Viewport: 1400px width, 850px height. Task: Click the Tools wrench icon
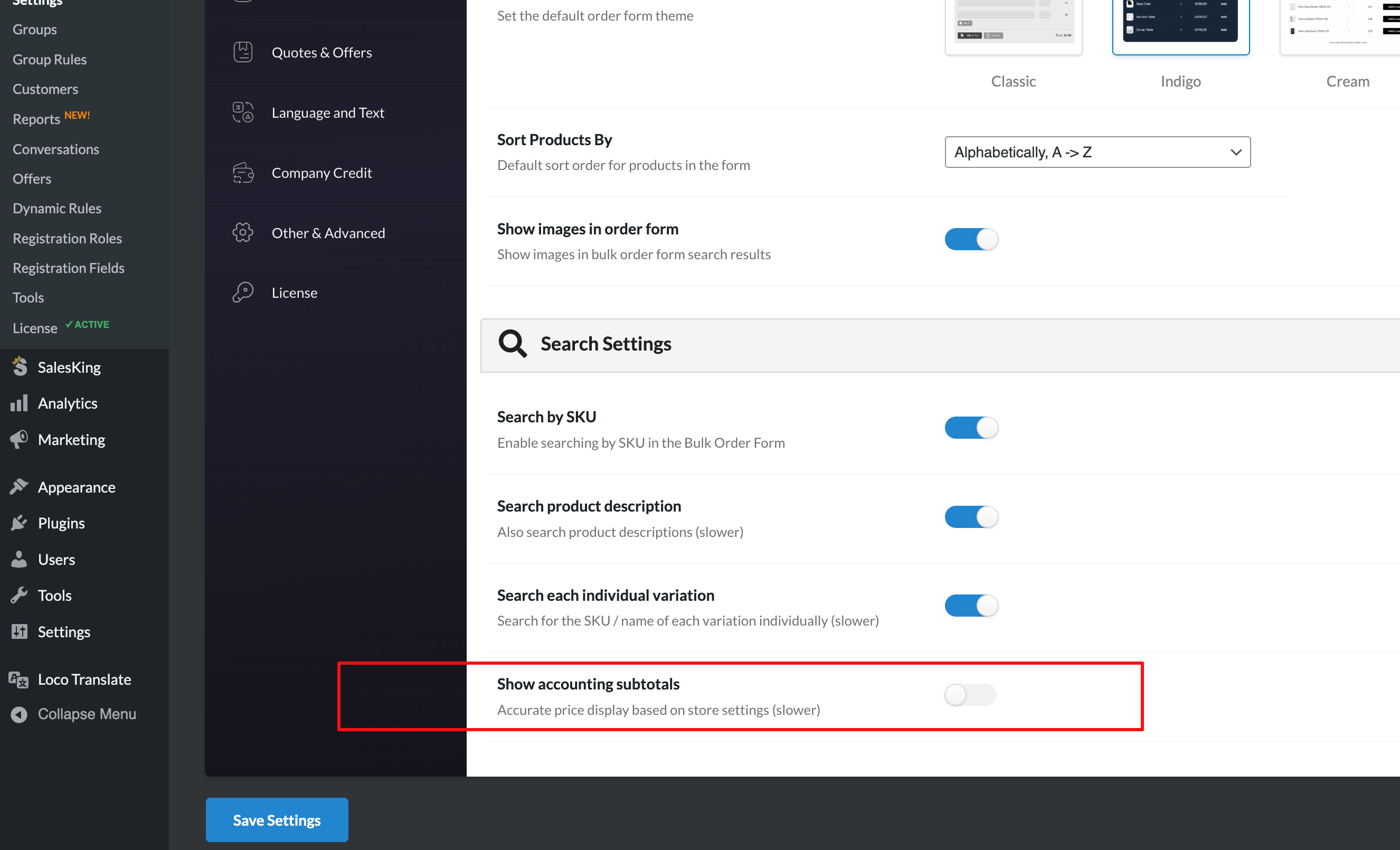click(20, 595)
